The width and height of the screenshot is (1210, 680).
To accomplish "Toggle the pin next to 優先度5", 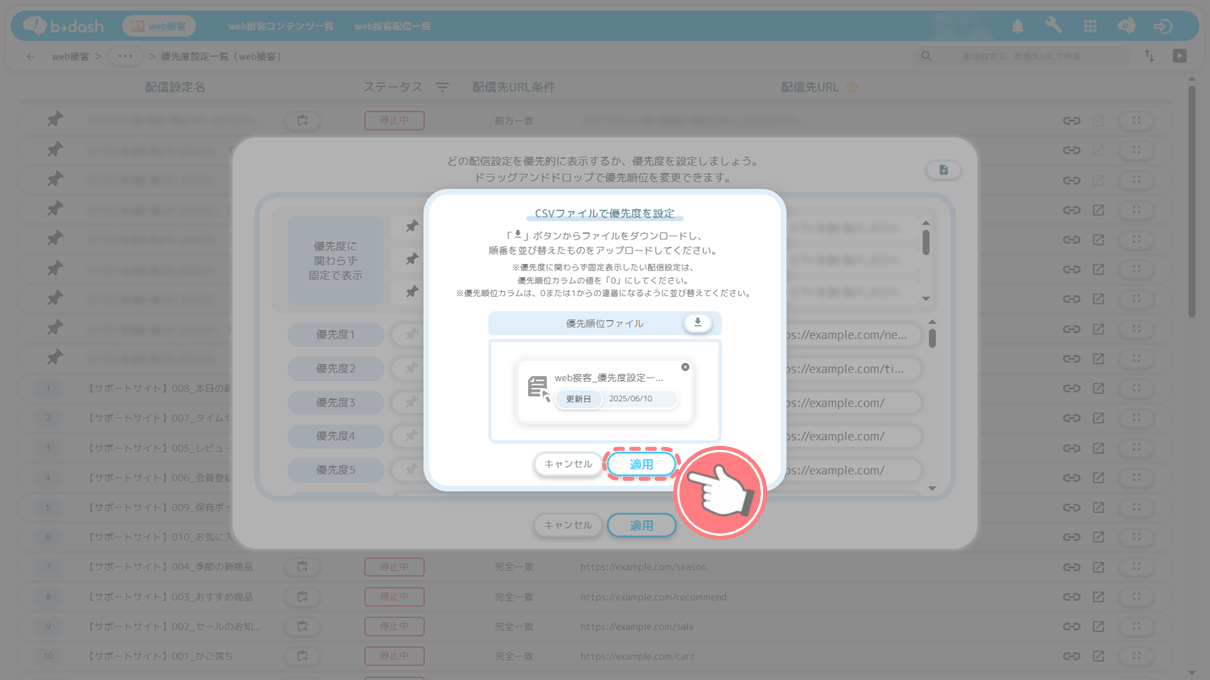I will coord(411,470).
